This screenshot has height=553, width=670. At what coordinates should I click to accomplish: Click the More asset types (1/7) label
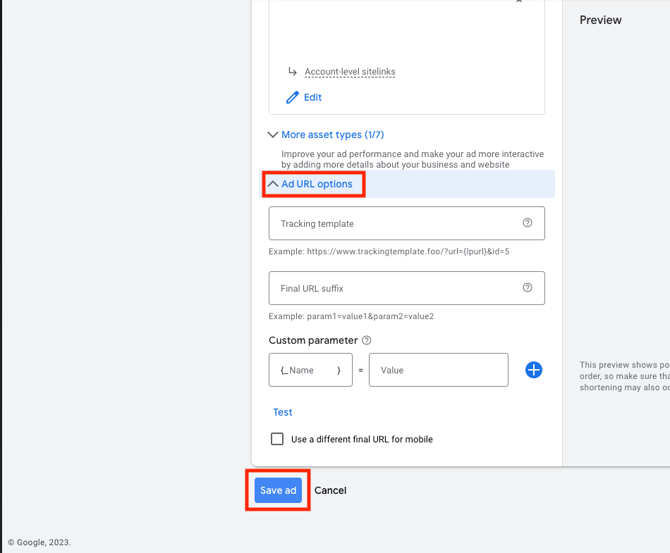[332, 135]
